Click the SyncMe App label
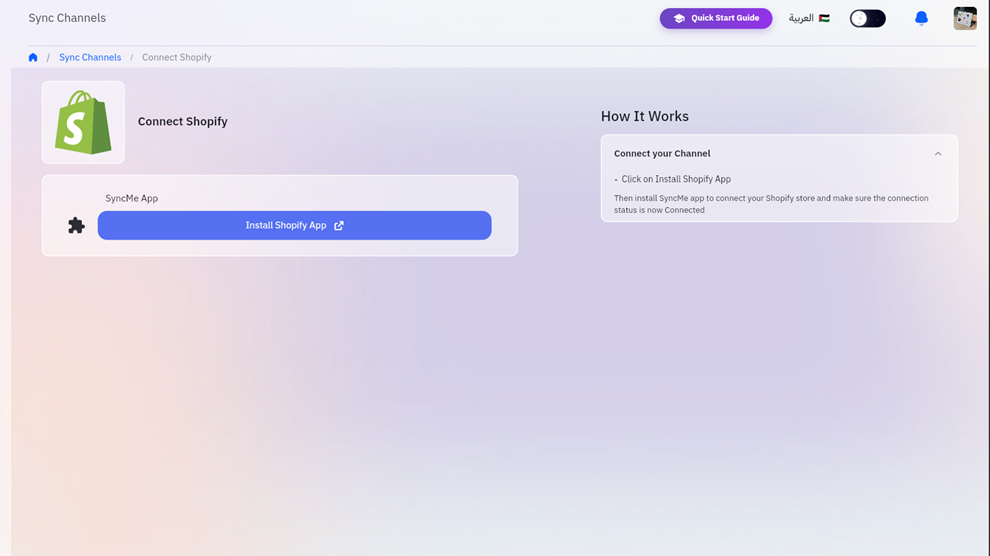The image size is (990, 556). 132,198
